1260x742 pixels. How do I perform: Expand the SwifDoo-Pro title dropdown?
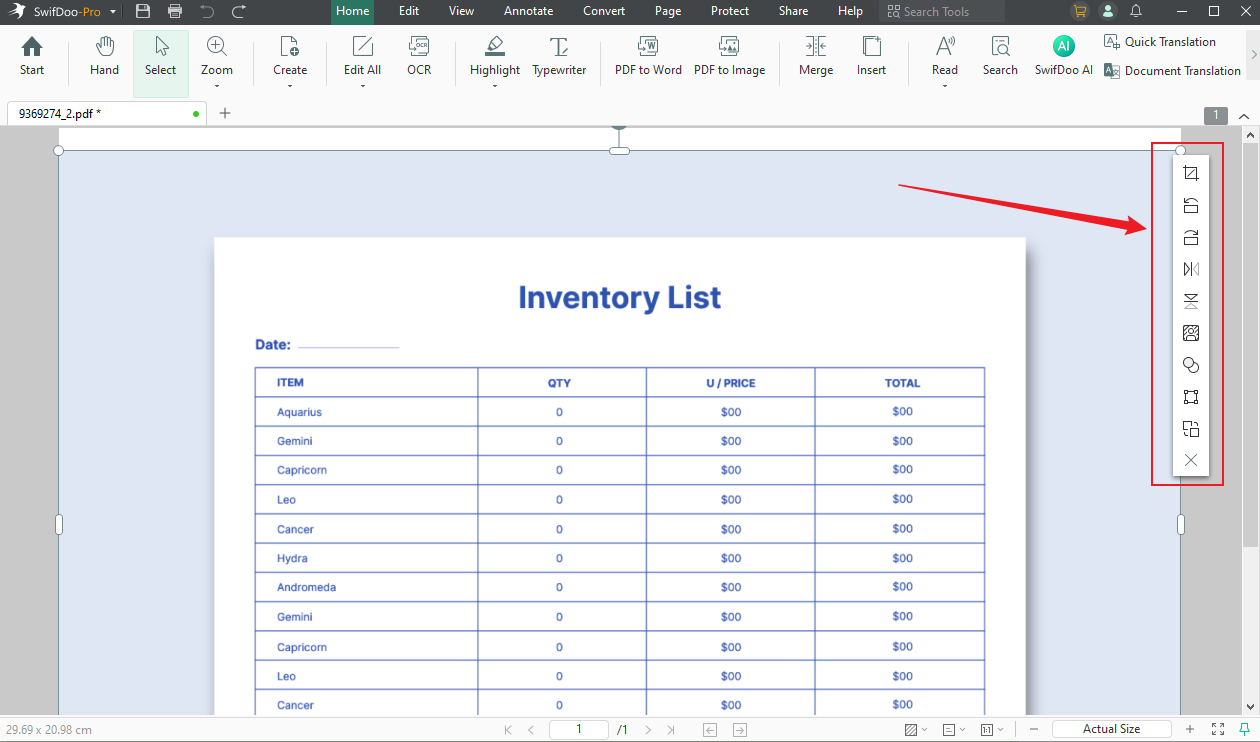(113, 12)
